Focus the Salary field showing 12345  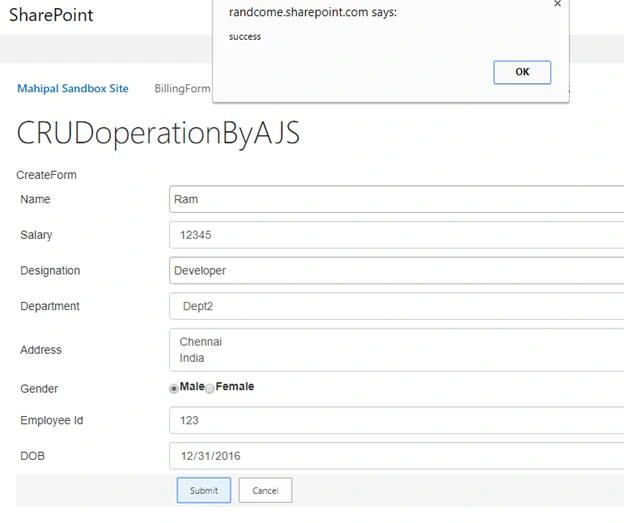click(396, 235)
